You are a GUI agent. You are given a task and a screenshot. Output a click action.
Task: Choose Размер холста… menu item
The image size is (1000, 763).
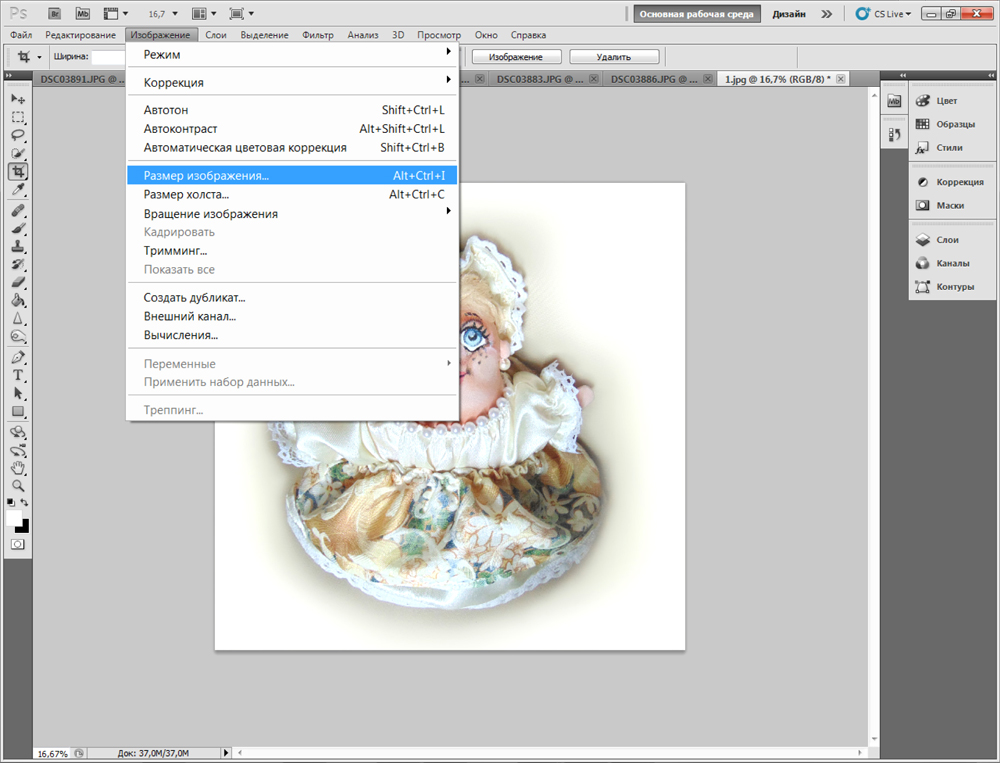click(x=292, y=194)
